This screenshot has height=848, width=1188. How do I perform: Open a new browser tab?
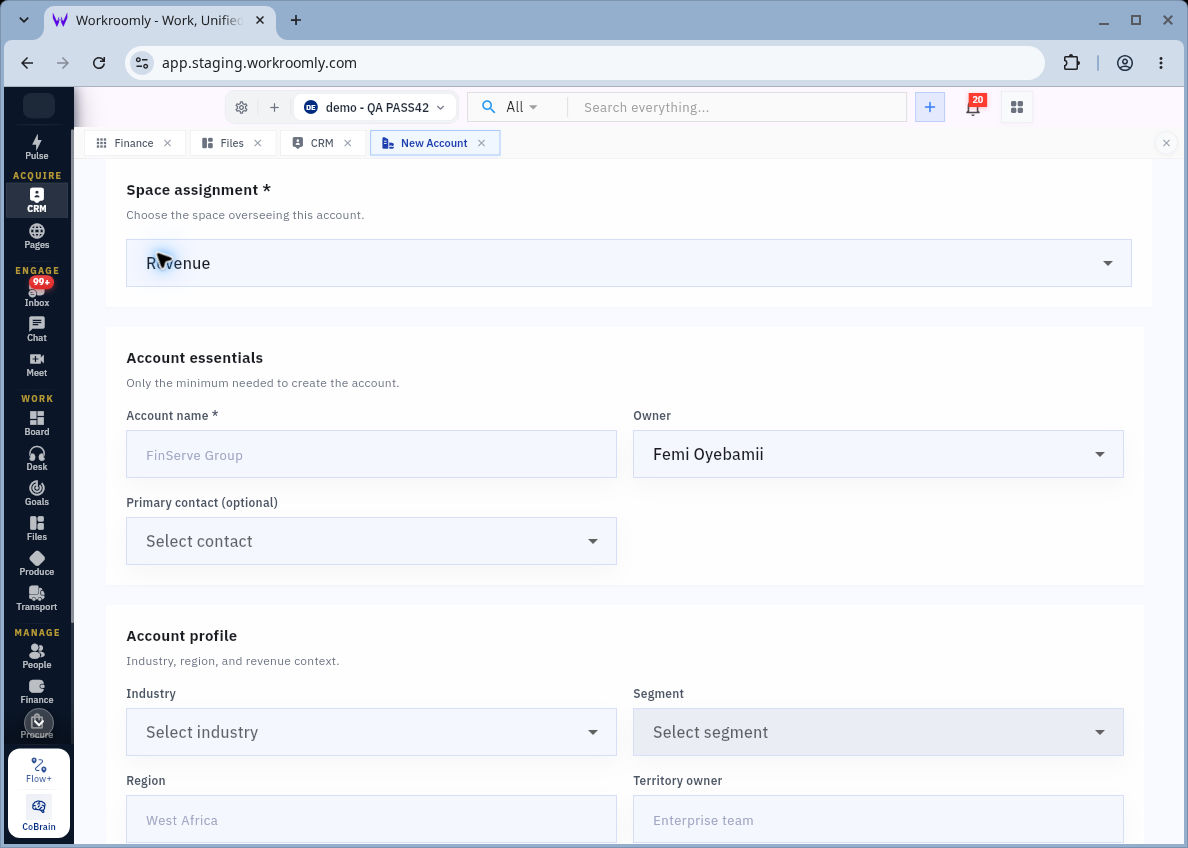pyautogui.click(x=296, y=20)
